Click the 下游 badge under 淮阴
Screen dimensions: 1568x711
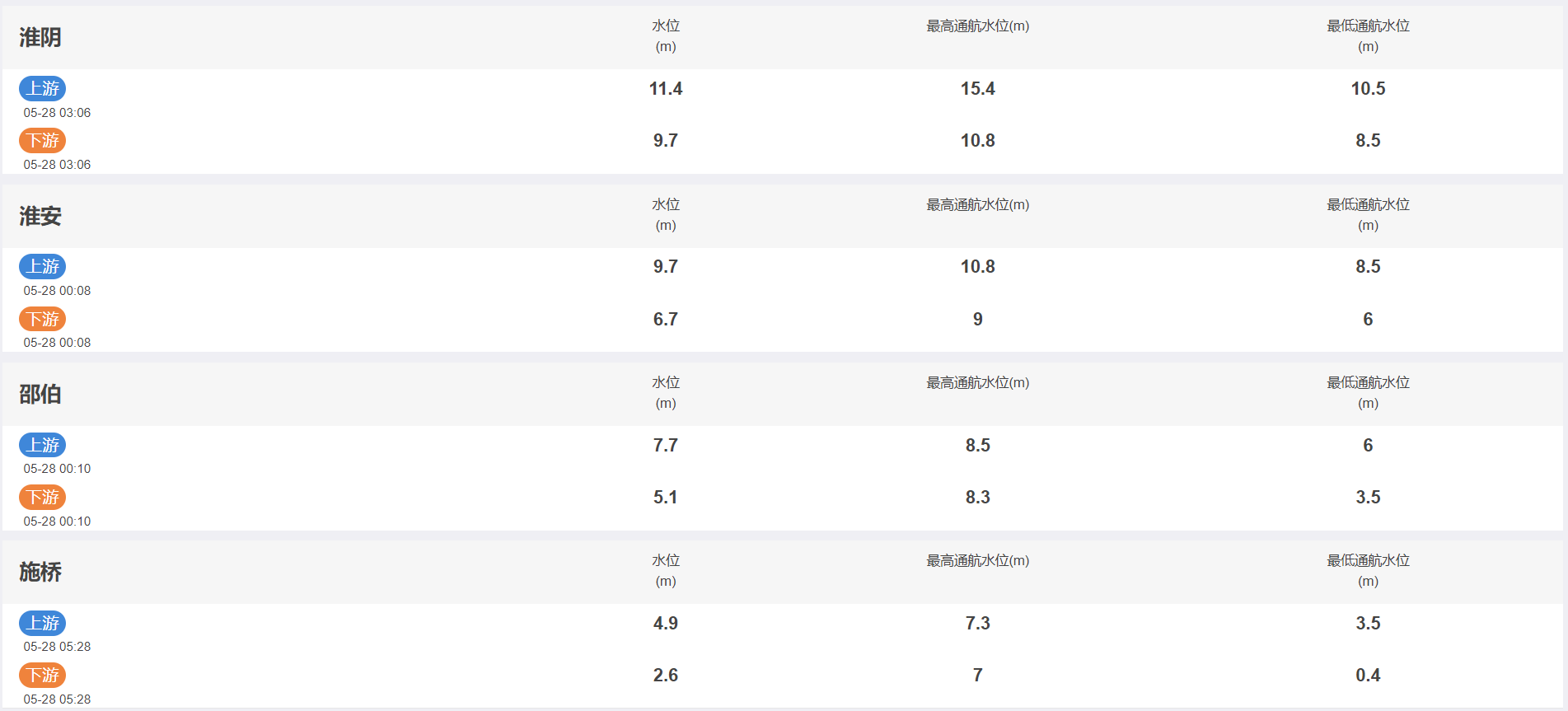point(43,140)
